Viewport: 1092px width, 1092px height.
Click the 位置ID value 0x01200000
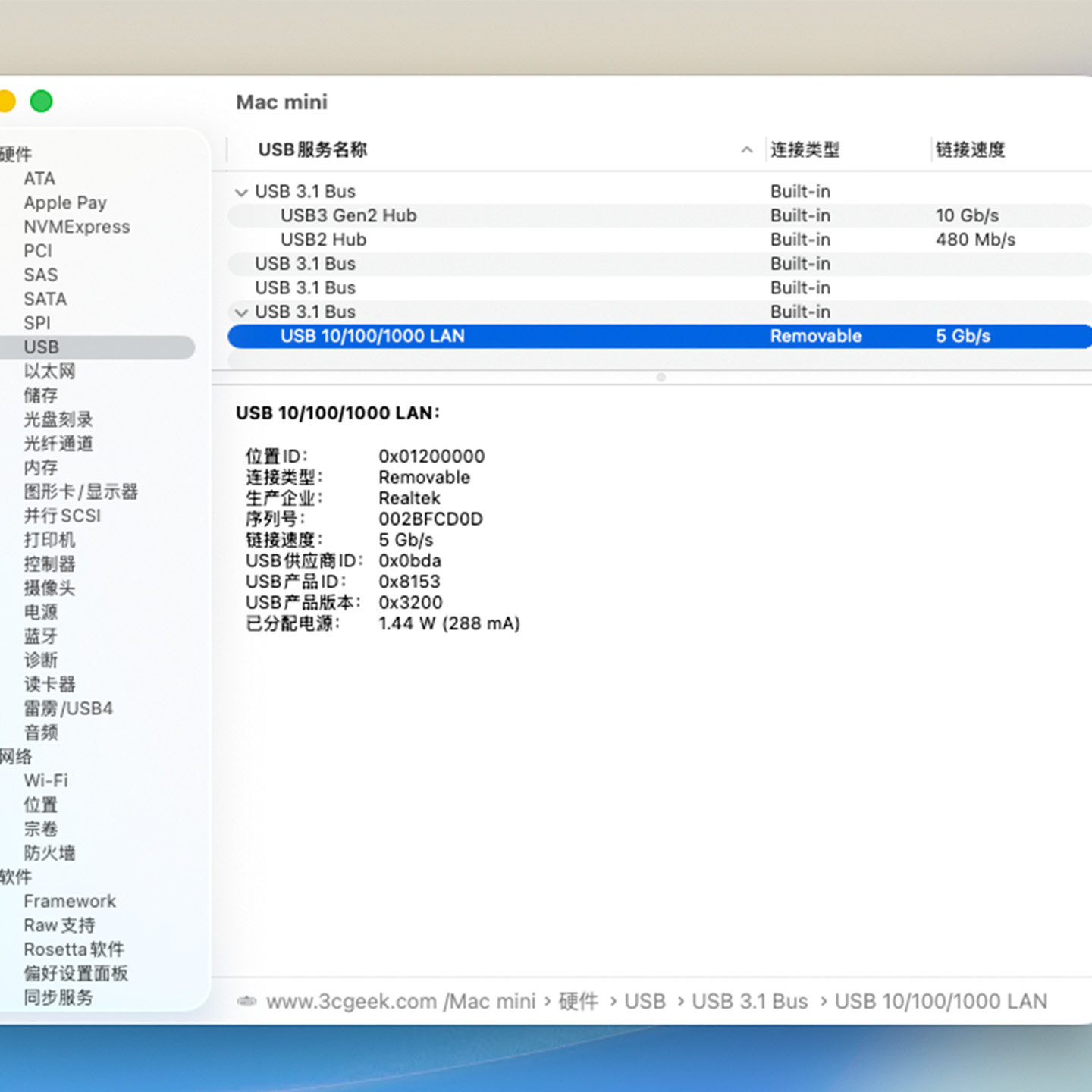(431, 457)
